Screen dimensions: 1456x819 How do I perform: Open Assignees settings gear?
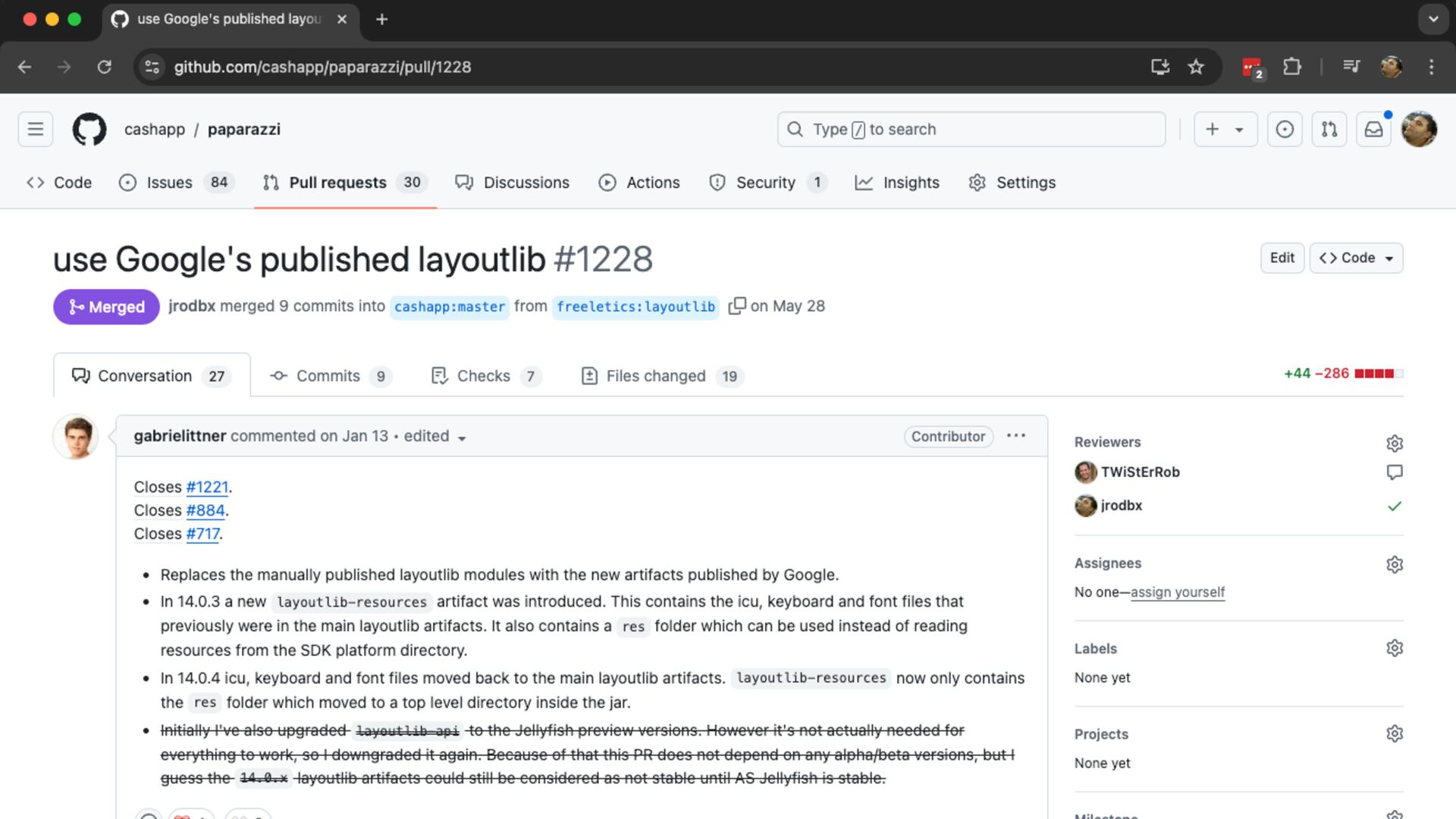click(1395, 564)
